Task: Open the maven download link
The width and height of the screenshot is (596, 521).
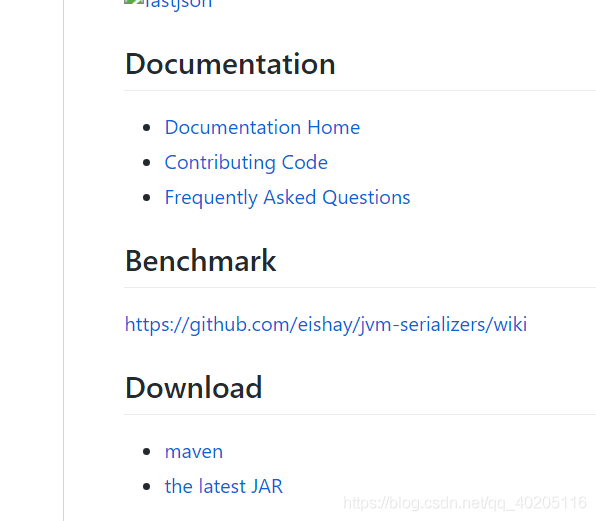Action: pos(194,452)
